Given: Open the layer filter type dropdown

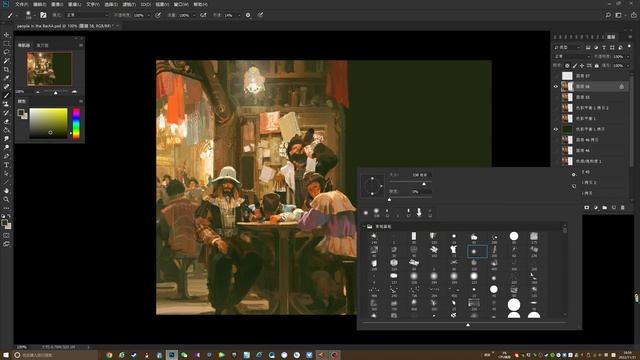Looking at the screenshot, I should pyautogui.click(x=568, y=47).
